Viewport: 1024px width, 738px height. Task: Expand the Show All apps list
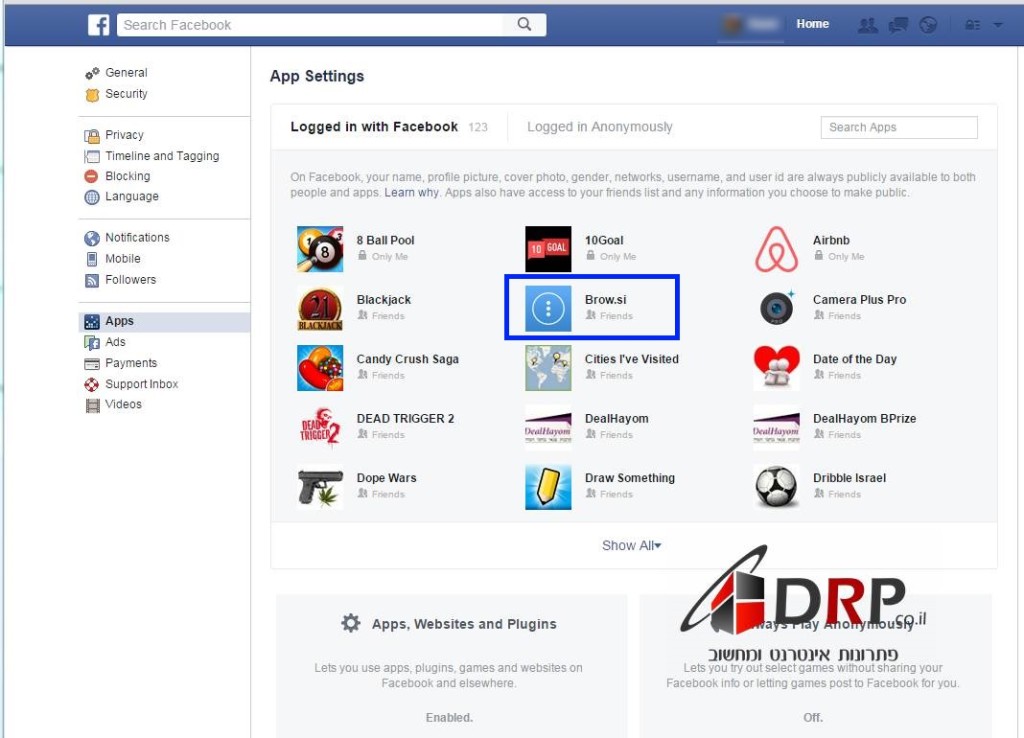tap(631, 546)
